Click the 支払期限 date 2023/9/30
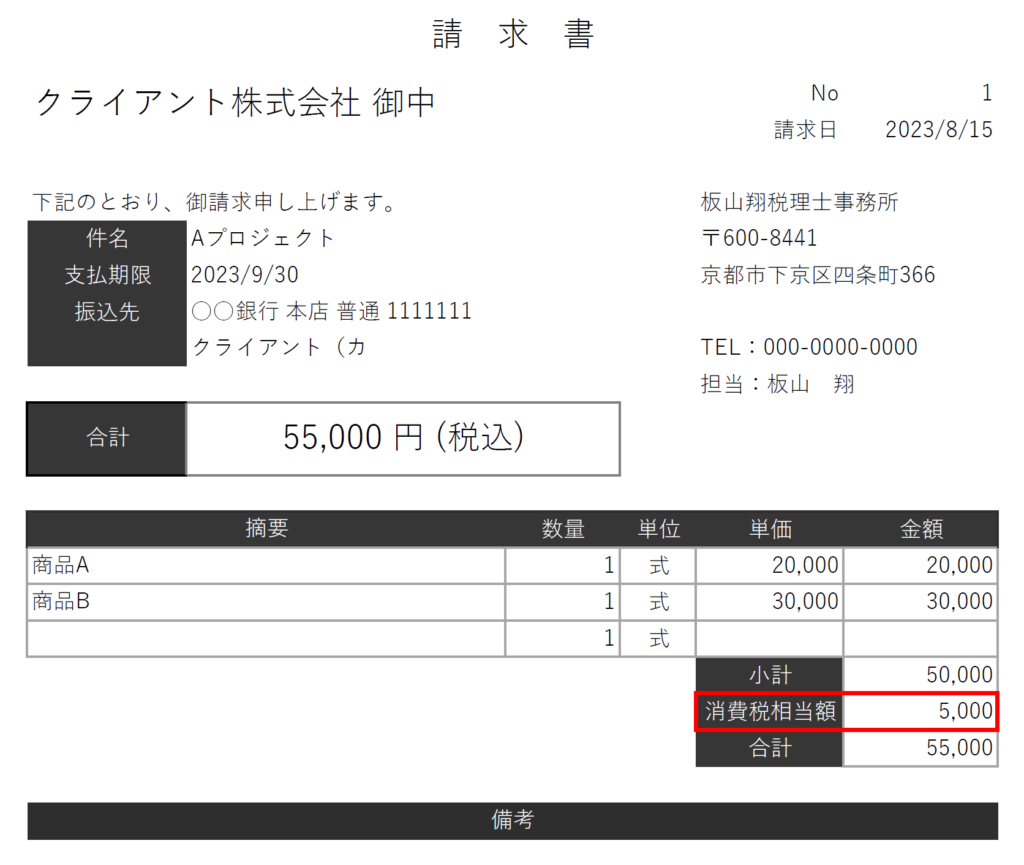The height and width of the screenshot is (865, 1024). [245, 273]
